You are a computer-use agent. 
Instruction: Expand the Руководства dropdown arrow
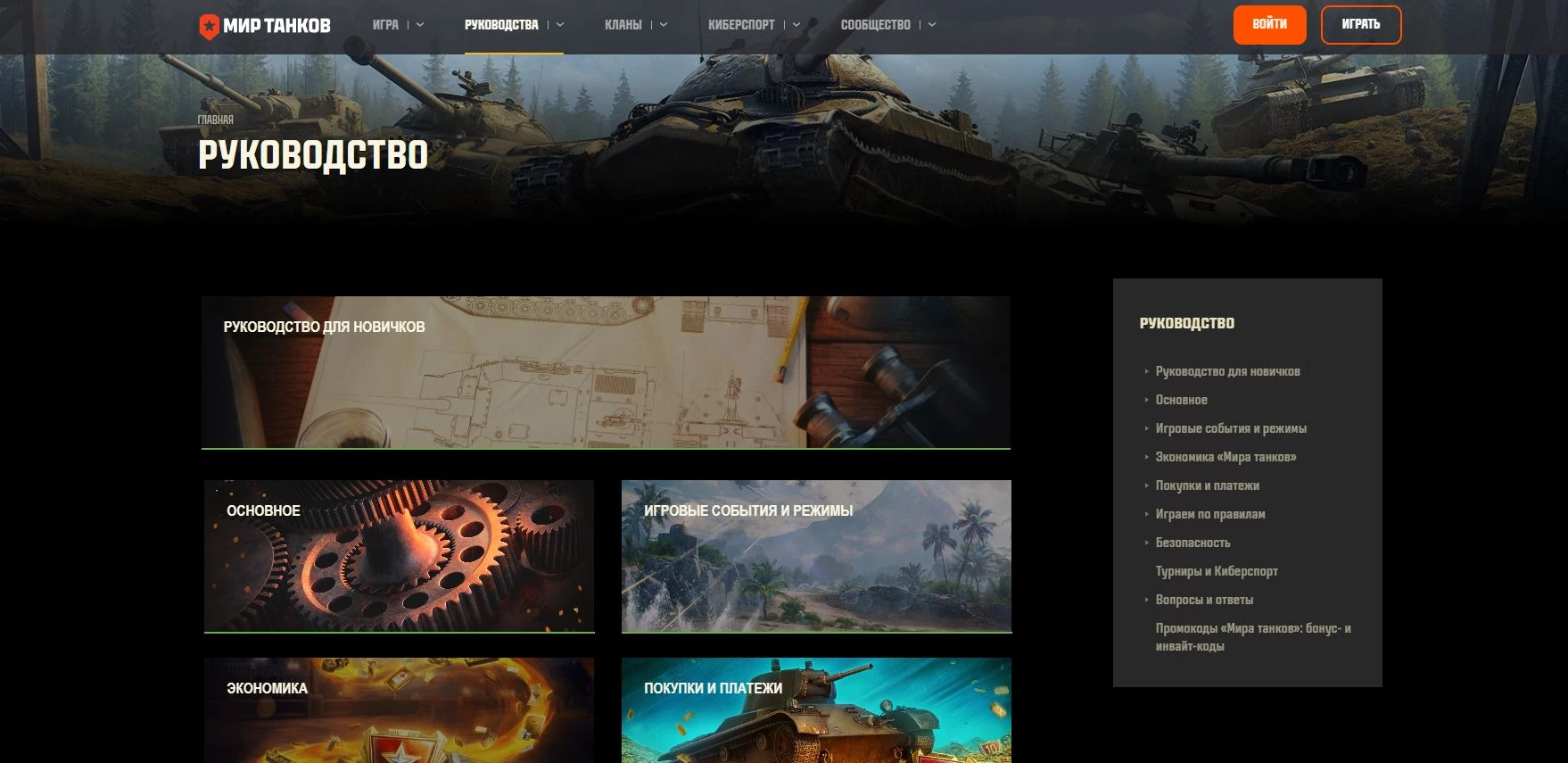(560, 25)
